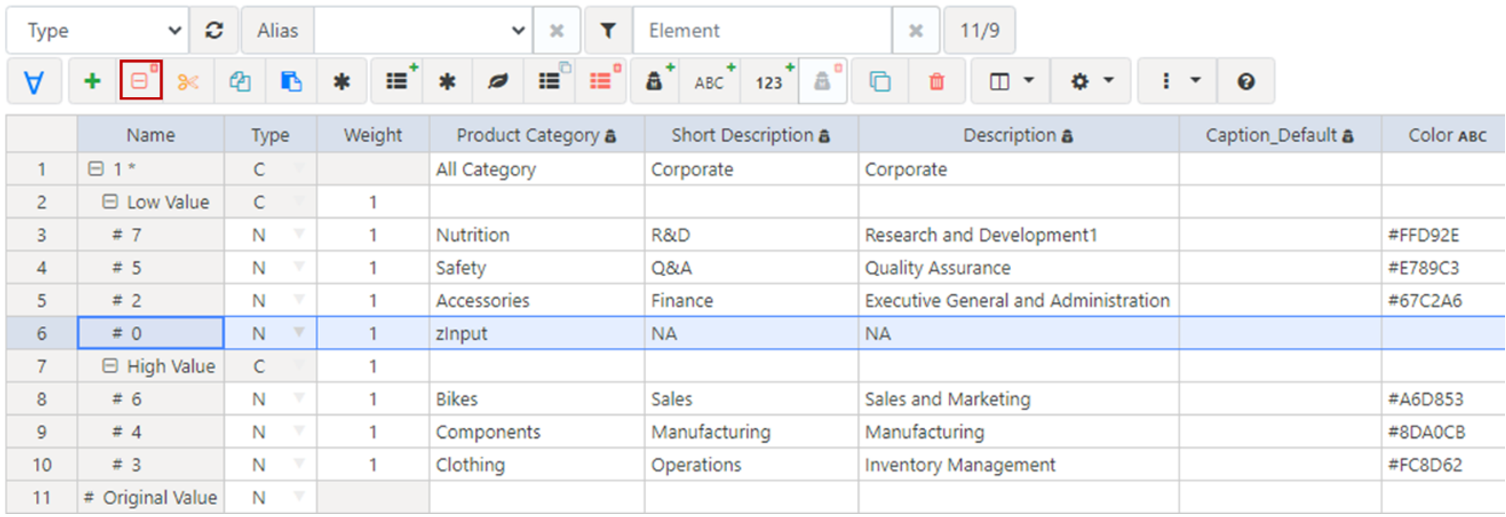Screen dimensions: 1506x517
Task: Open the column layout dropdown
Action: [1011, 82]
